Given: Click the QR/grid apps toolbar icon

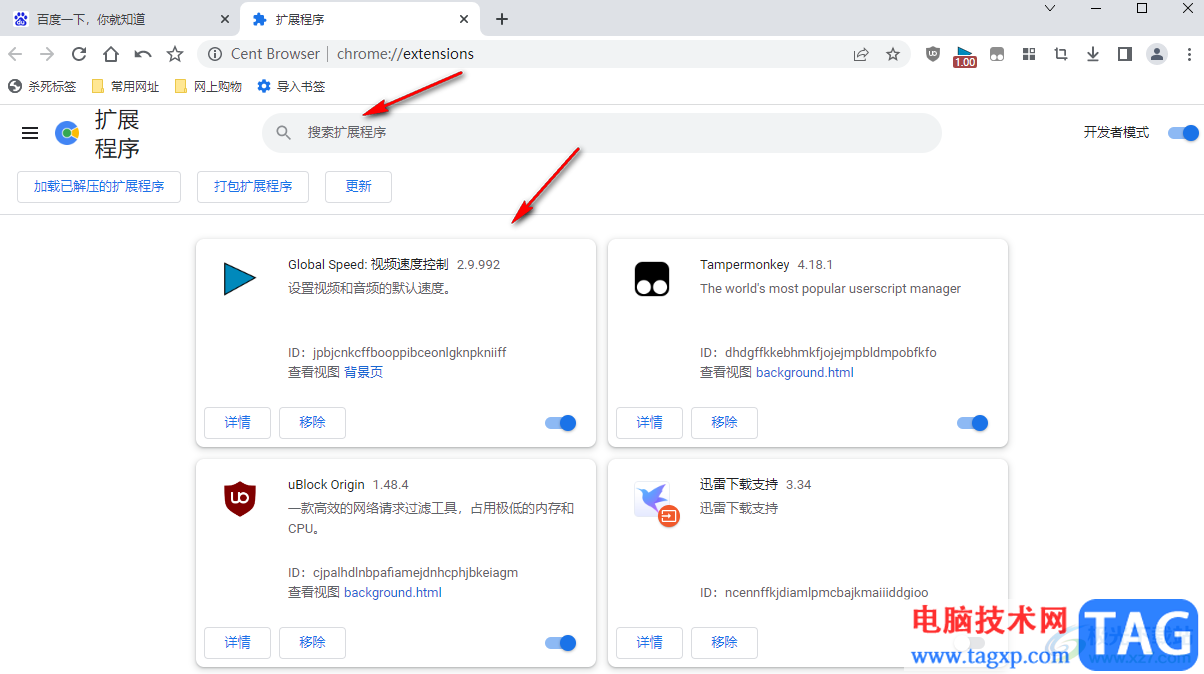Looking at the screenshot, I should (x=1029, y=54).
